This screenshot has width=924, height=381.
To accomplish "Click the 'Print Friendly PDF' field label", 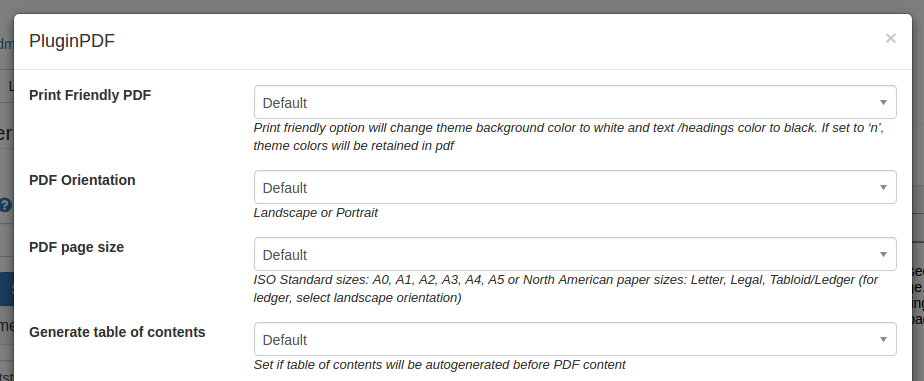I will (x=90, y=95).
